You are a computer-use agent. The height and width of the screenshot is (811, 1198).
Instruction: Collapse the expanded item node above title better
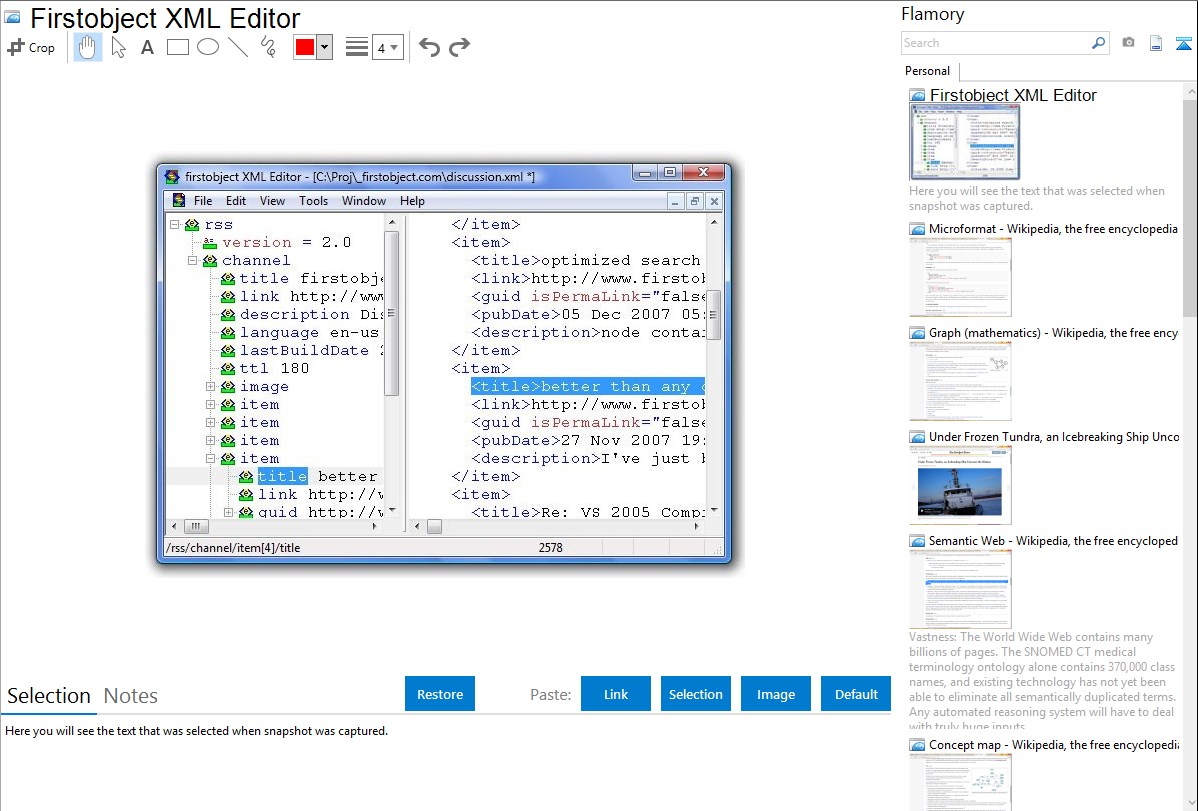[210, 459]
